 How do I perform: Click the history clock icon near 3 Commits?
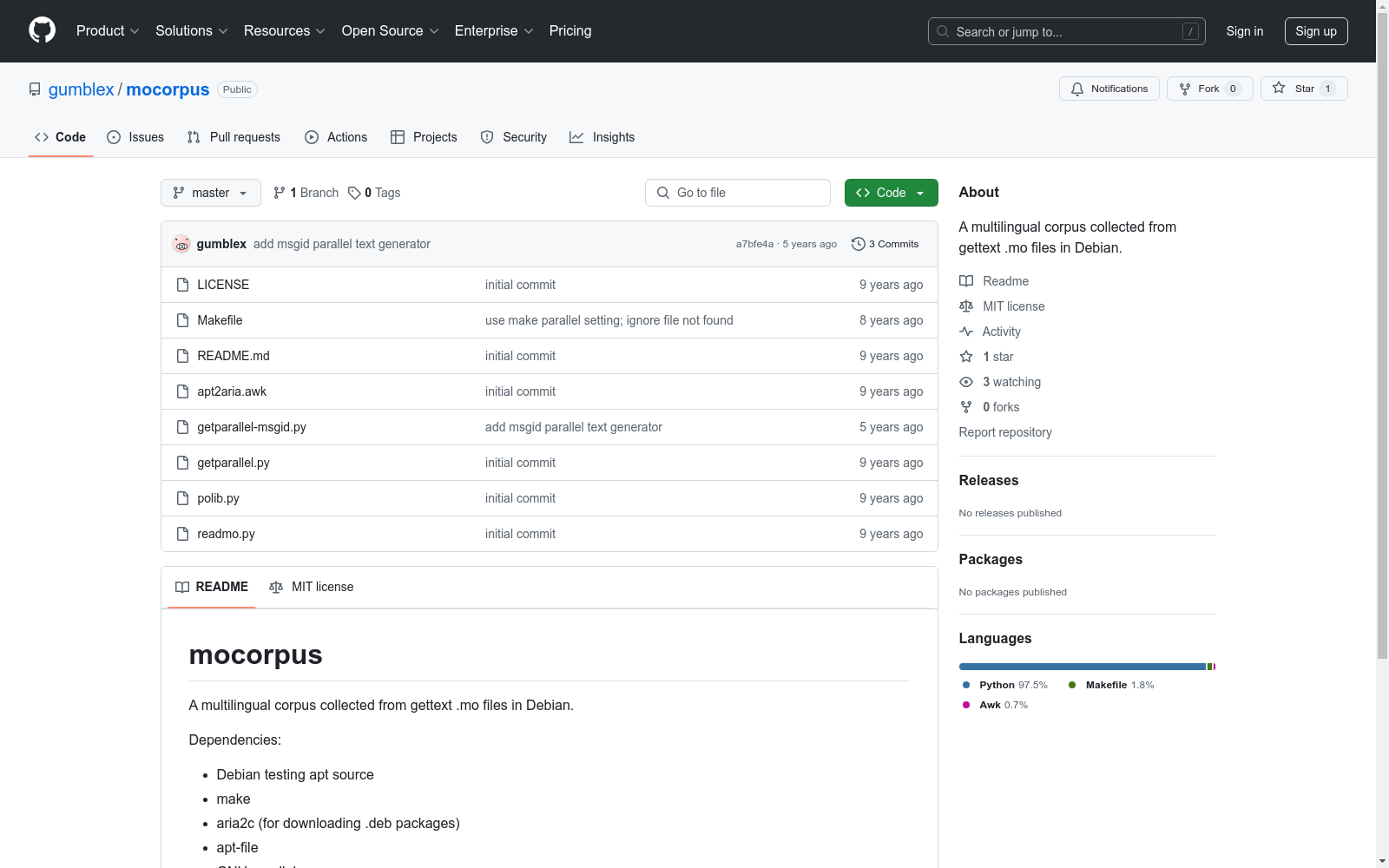(859, 244)
